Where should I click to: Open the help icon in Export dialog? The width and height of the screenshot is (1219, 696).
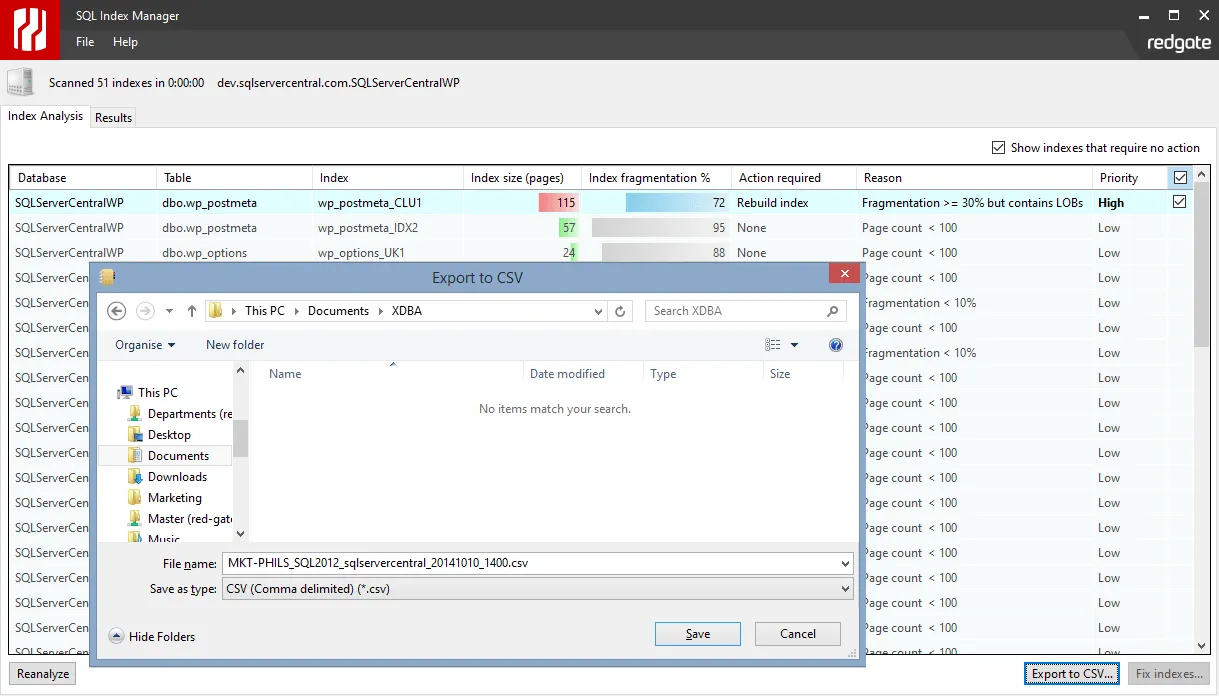[836, 345]
